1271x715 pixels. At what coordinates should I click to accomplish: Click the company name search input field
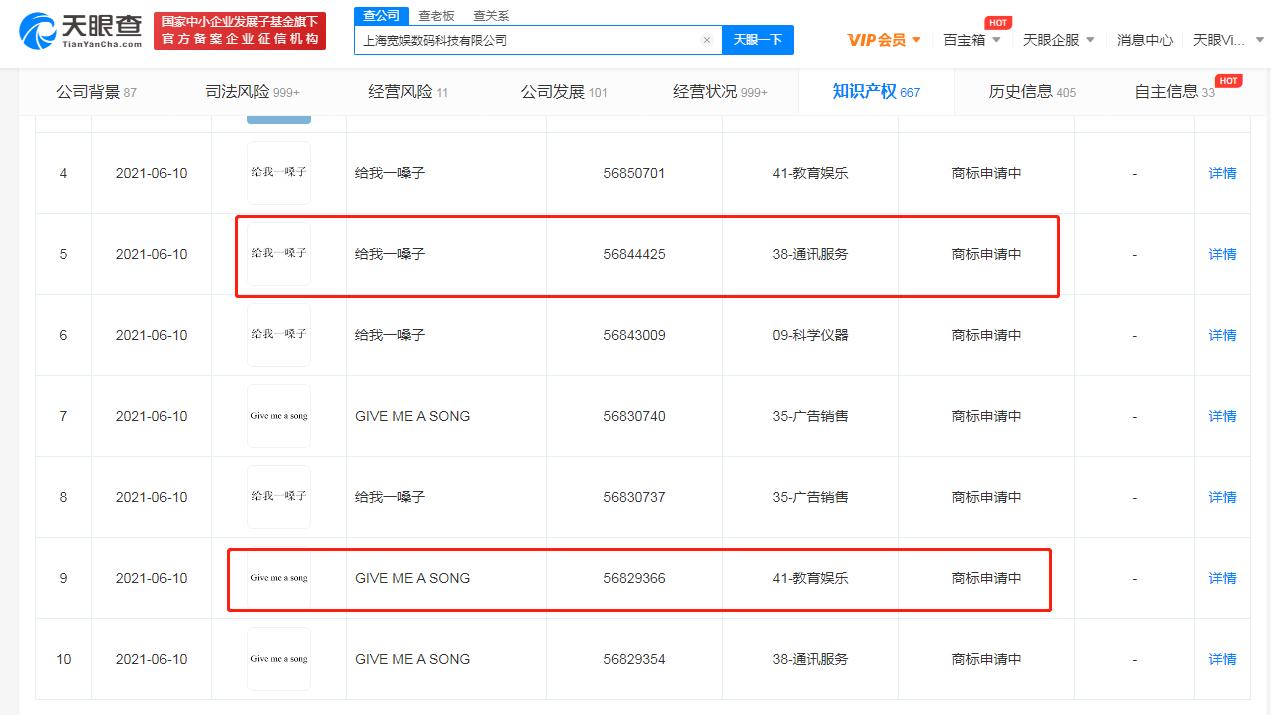click(x=525, y=40)
